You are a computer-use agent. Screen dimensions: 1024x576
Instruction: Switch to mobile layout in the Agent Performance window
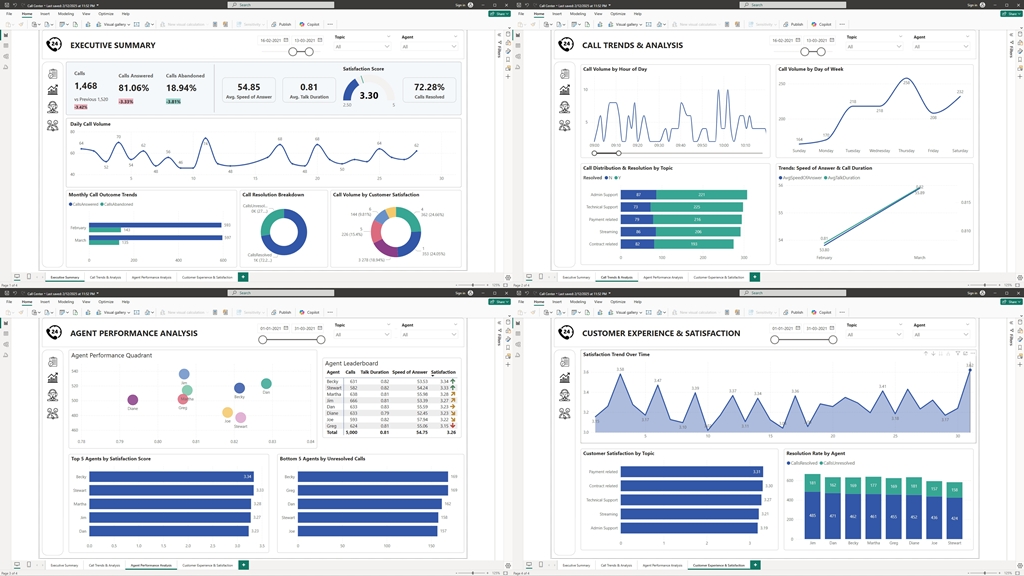click(x=28, y=565)
